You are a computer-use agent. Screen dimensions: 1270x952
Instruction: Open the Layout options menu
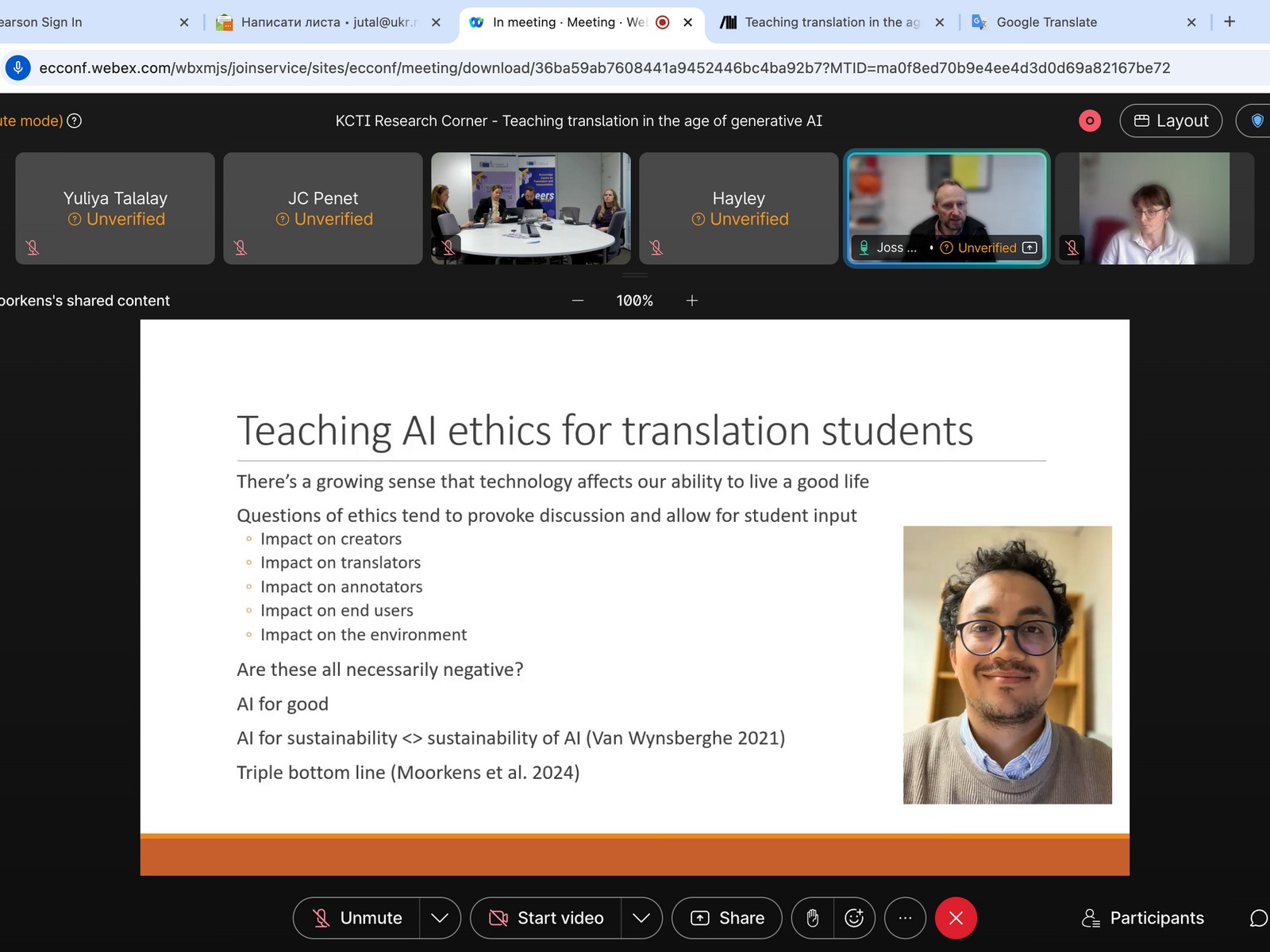coord(1171,121)
